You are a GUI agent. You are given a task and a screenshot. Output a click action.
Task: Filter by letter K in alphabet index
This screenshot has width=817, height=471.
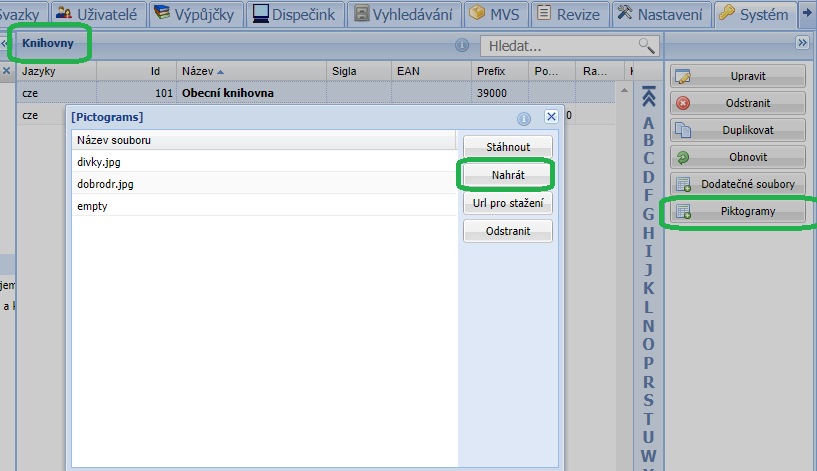click(x=648, y=288)
